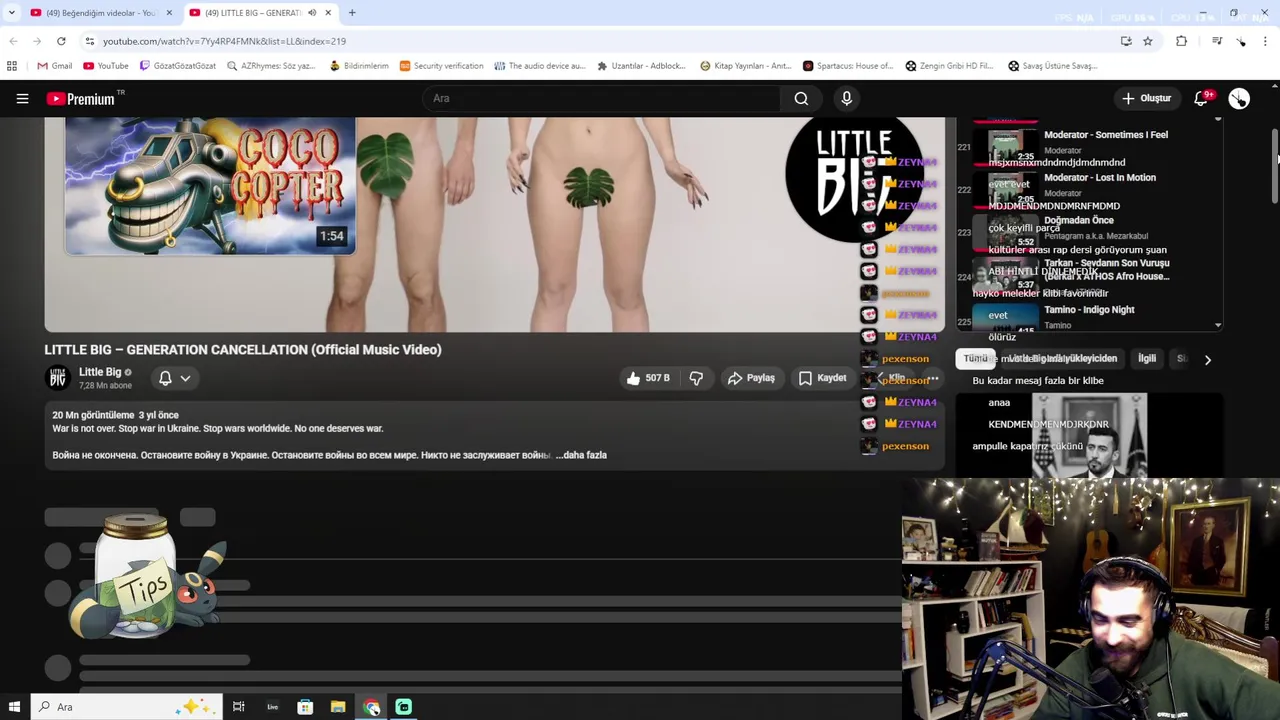
Task: Open Task View on taskbar
Action: (238, 707)
